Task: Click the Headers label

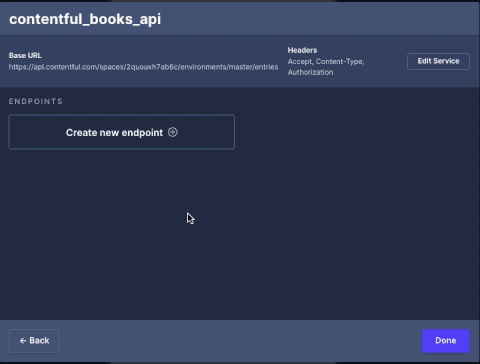Action: pyautogui.click(x=302, y=50)
